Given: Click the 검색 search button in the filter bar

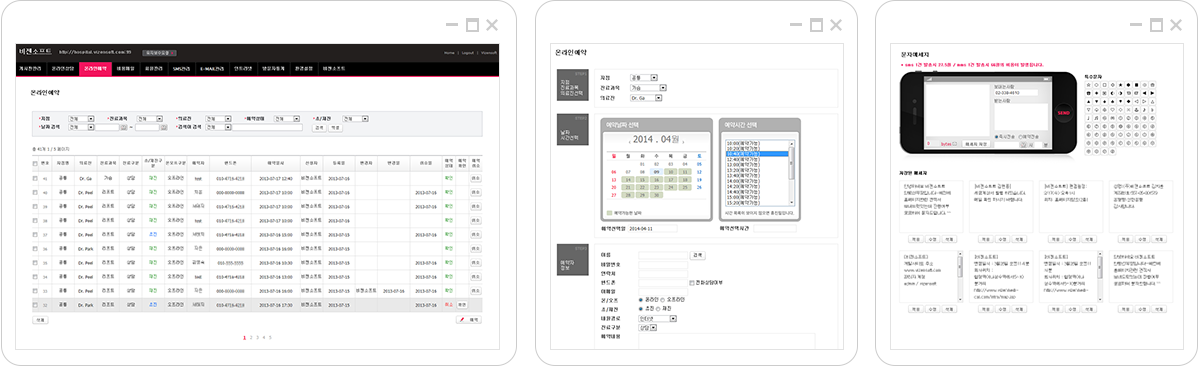Looking at the screenshot, I should tap(319, 127).
